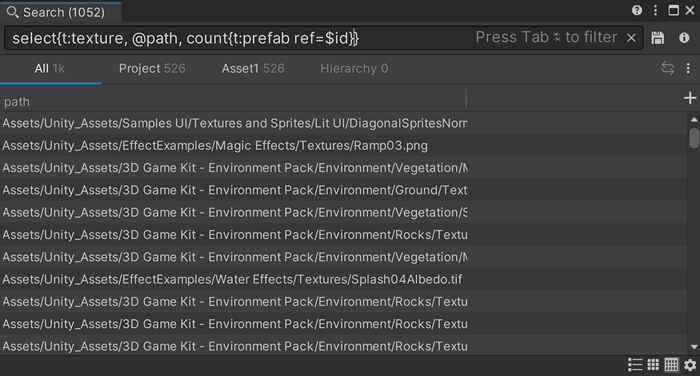Click the scrollbar down arrow
The image size is (700, 376).
pyautogui.click(x=694, y=347)
